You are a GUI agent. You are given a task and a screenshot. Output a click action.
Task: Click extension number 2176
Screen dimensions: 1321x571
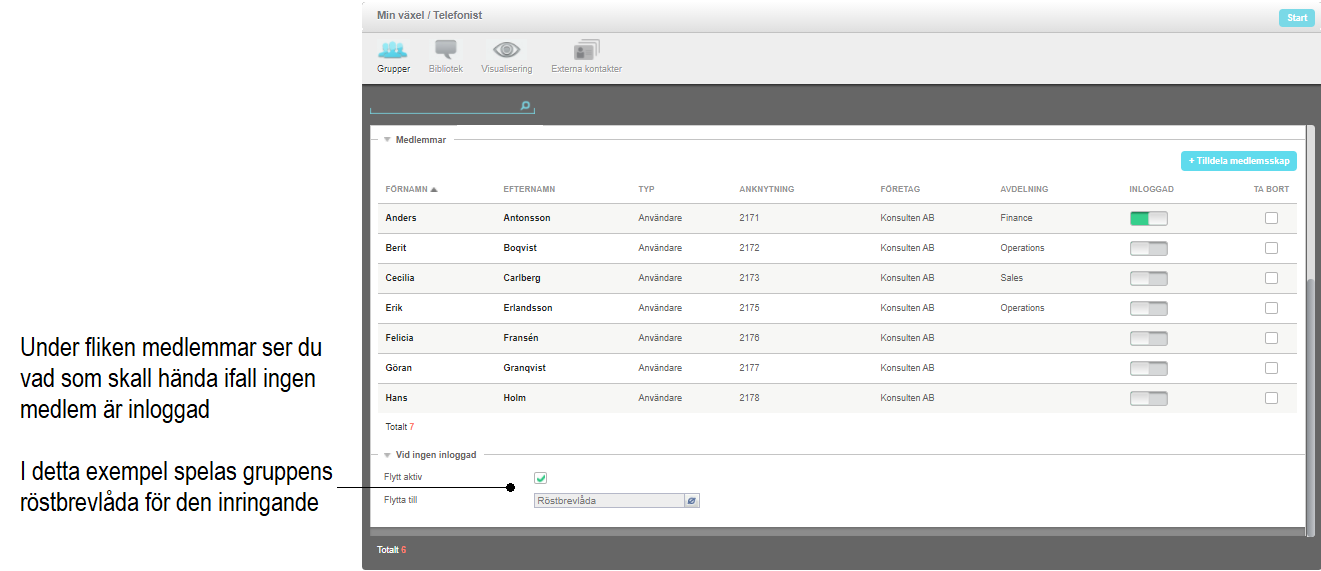tap(749, 338)
